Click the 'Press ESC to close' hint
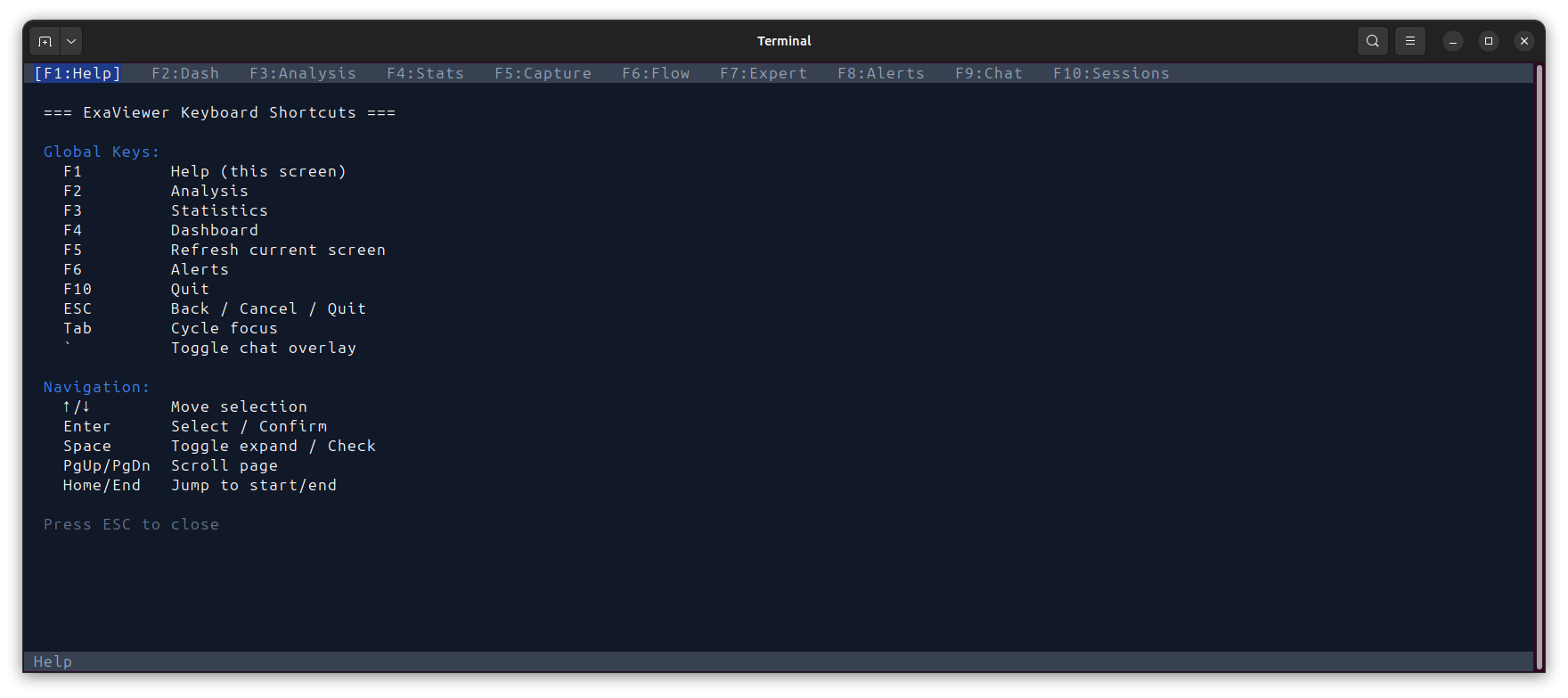Viewport: 1568px width, 698px height. coord(131,524)
